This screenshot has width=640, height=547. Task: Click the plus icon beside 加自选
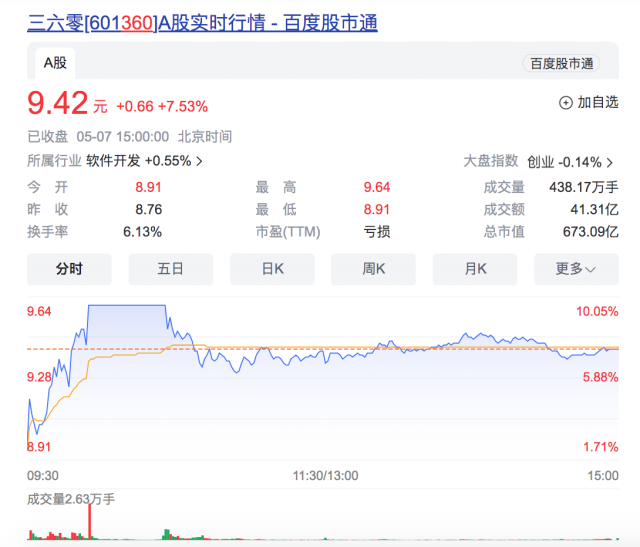[566, 102]
